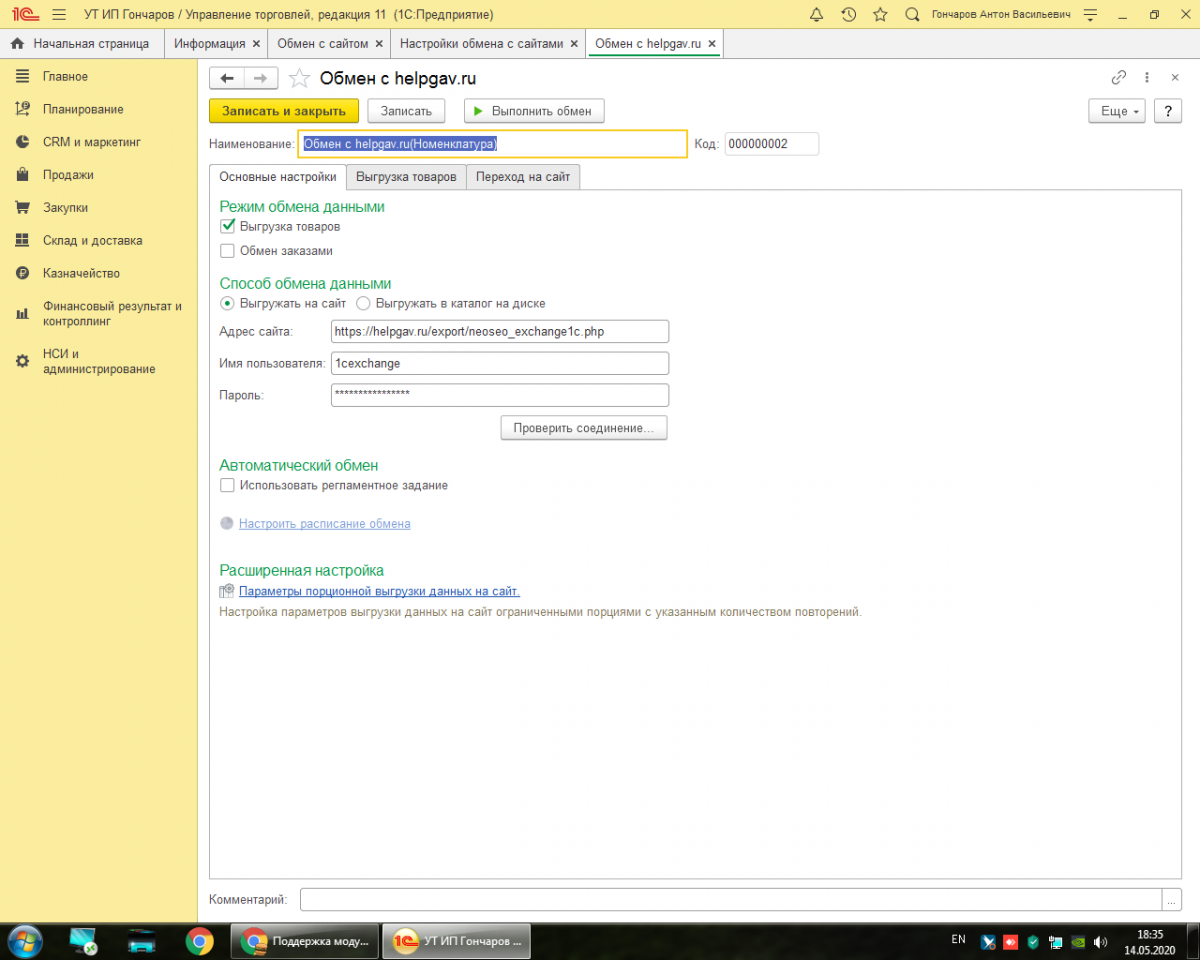Open volume speaker tray icon

pos(1101,941)
